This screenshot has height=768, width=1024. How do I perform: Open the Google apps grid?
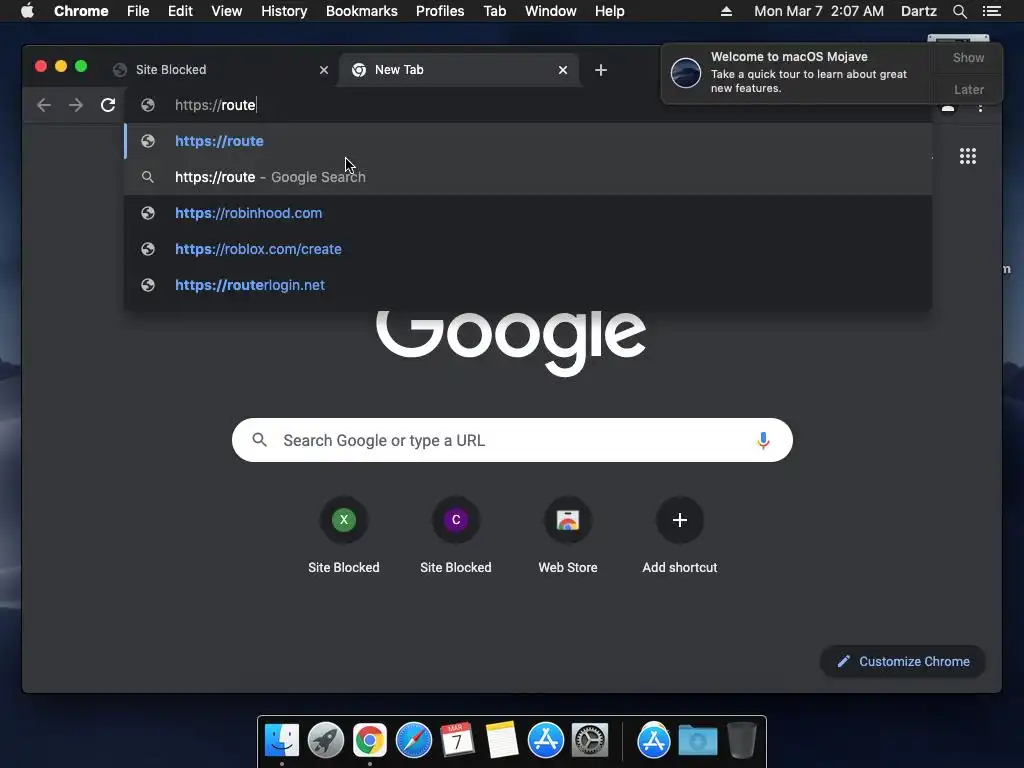point(967,156)
